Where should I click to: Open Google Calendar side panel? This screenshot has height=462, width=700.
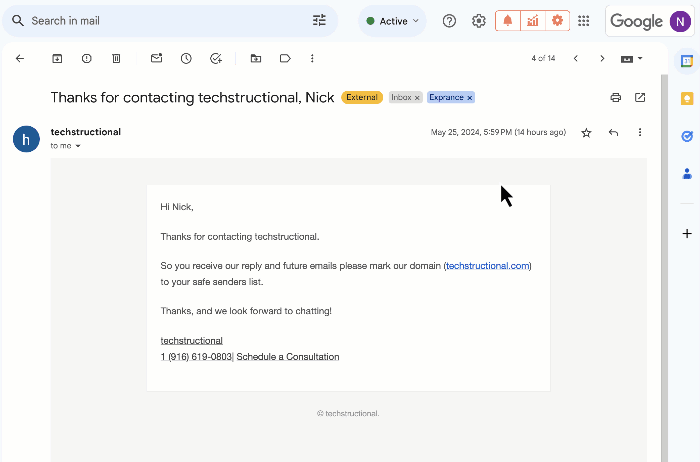(x=687, y=61)
